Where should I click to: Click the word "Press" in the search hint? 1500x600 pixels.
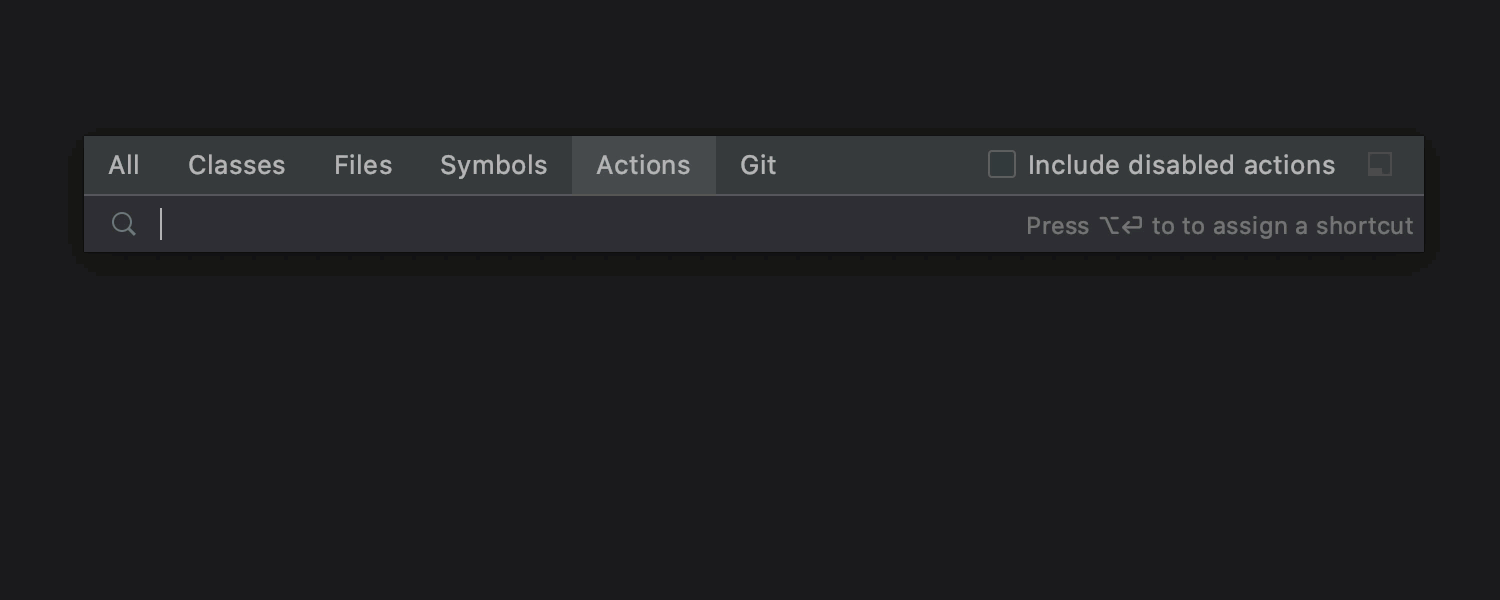click(1057, 226)
